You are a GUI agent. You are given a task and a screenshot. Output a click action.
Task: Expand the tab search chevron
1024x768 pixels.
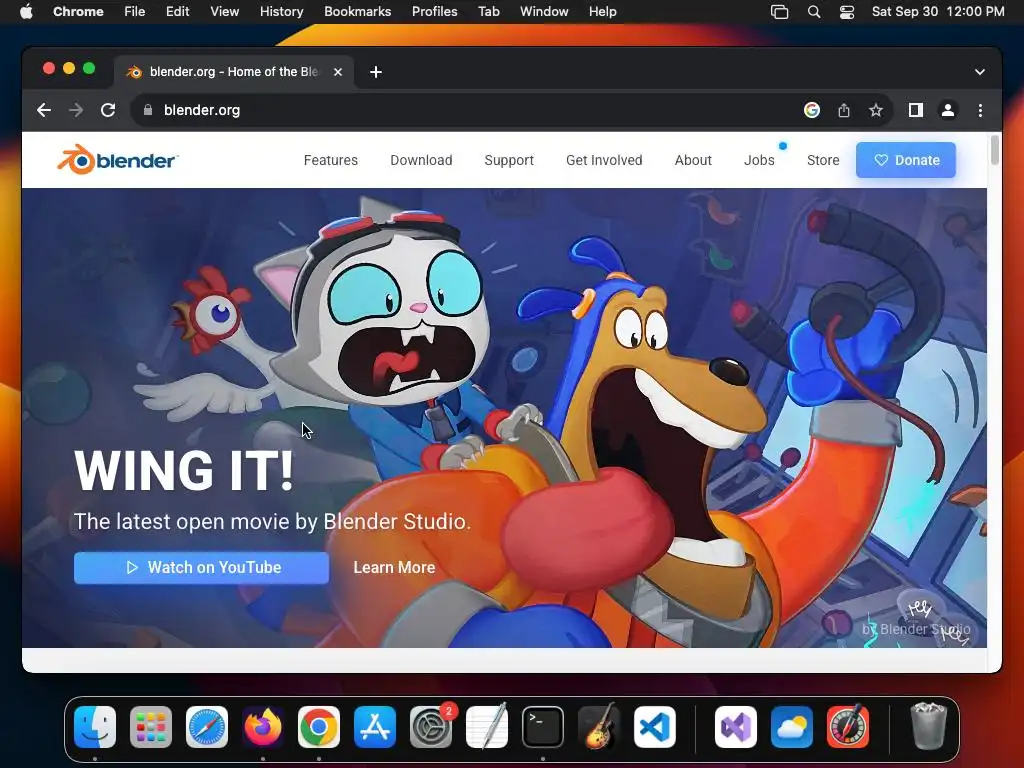[x=980, y=72]
